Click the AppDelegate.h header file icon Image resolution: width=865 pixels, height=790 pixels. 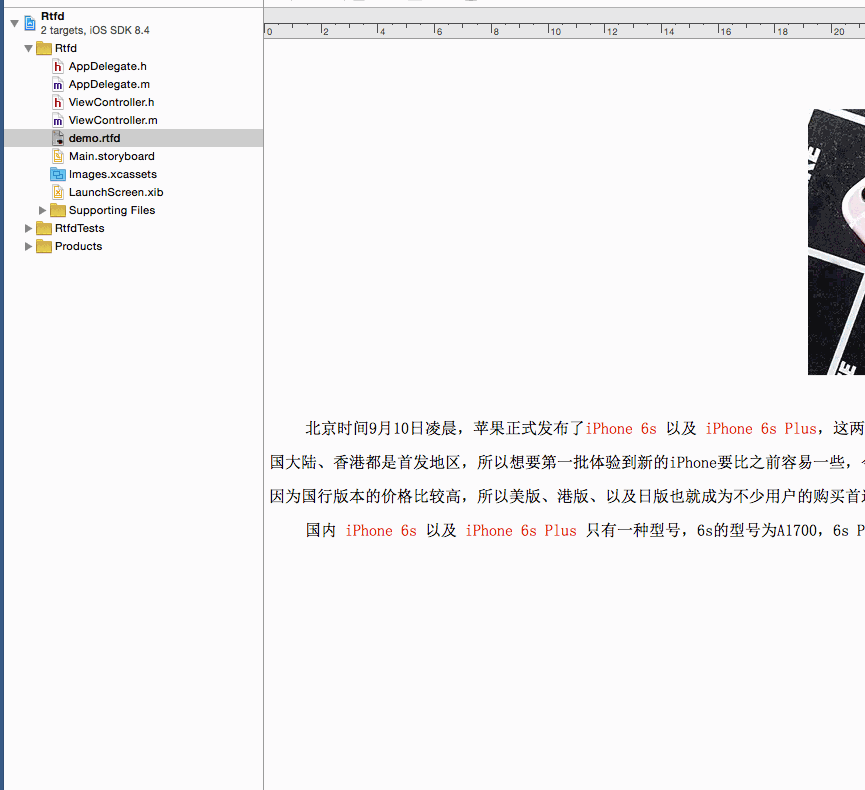[x=58, y=67]
